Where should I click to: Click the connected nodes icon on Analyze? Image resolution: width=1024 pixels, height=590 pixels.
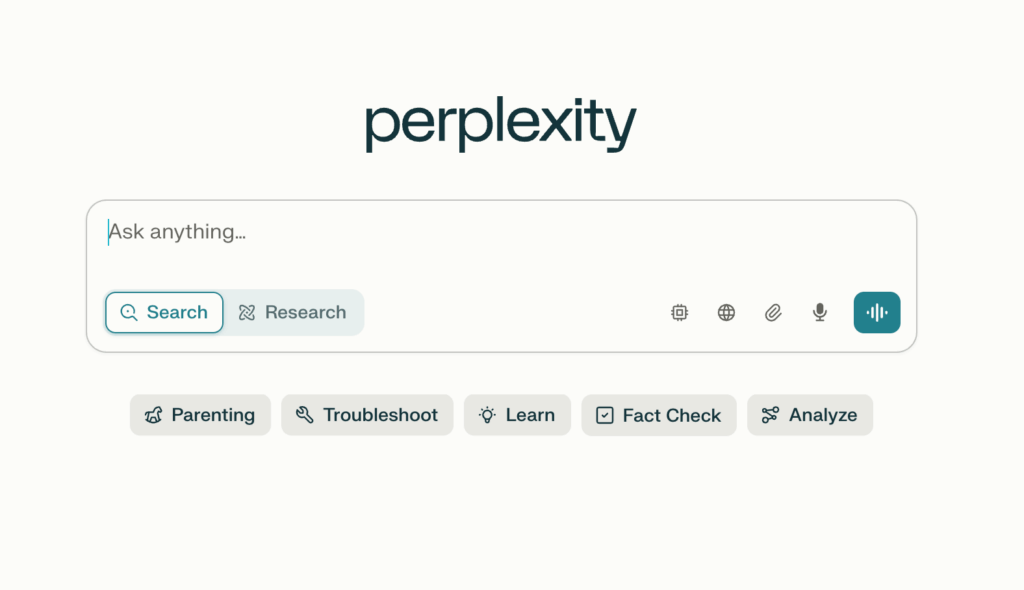(x=770, y=415)
